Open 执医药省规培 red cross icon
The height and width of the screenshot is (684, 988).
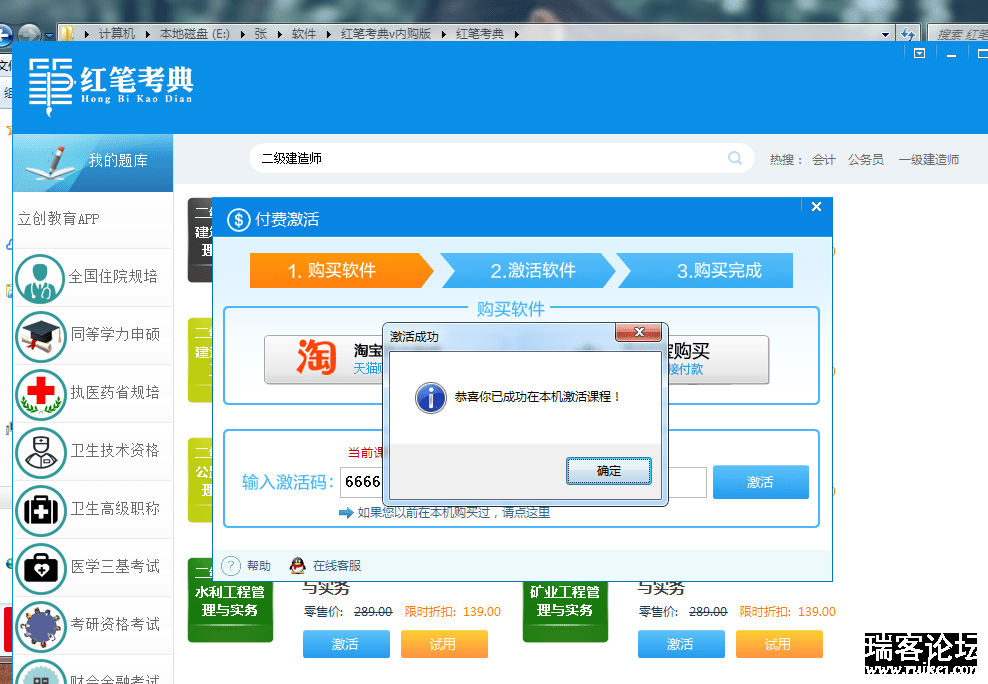tap(40, 394)
